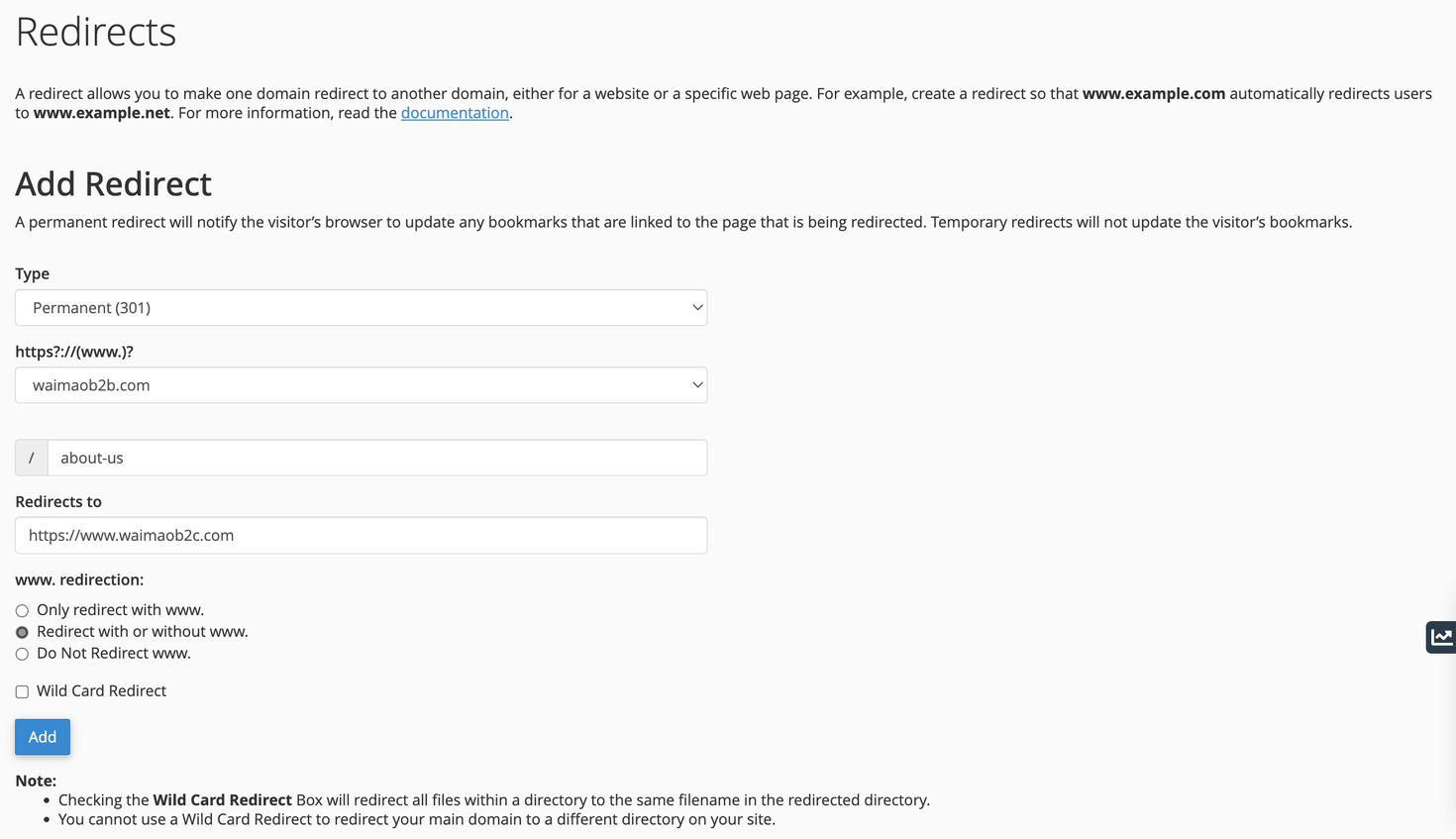Click the Redirects to field label
The image size is (1456, 839).
58,501
